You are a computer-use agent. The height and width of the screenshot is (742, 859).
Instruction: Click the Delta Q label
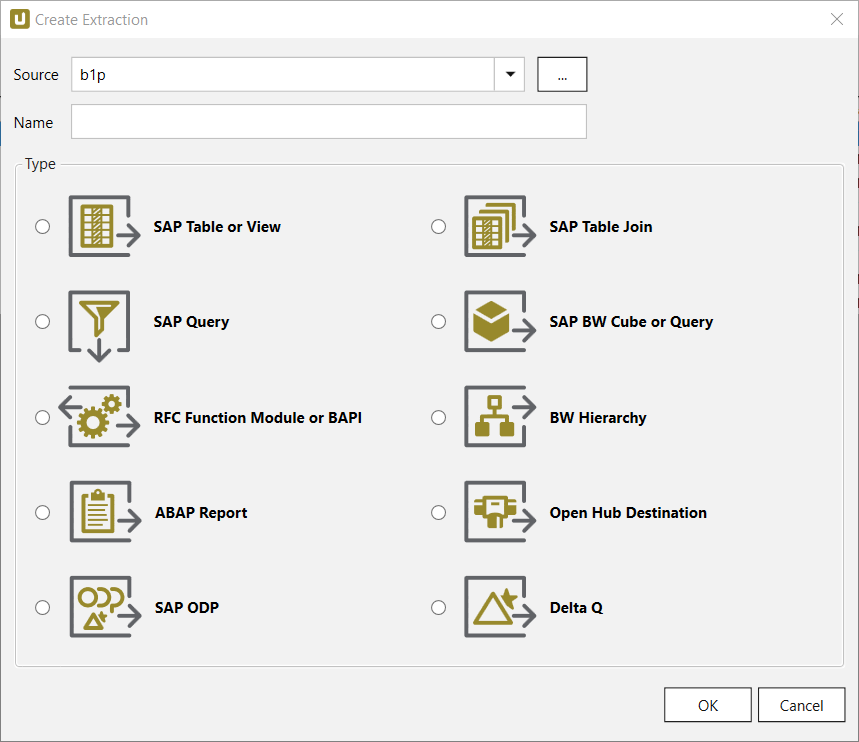pos(576,608)
